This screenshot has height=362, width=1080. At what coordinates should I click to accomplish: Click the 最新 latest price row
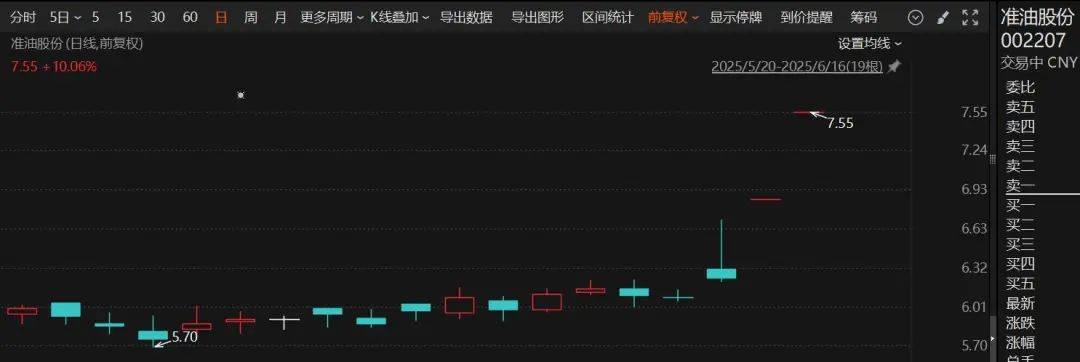1021,304
